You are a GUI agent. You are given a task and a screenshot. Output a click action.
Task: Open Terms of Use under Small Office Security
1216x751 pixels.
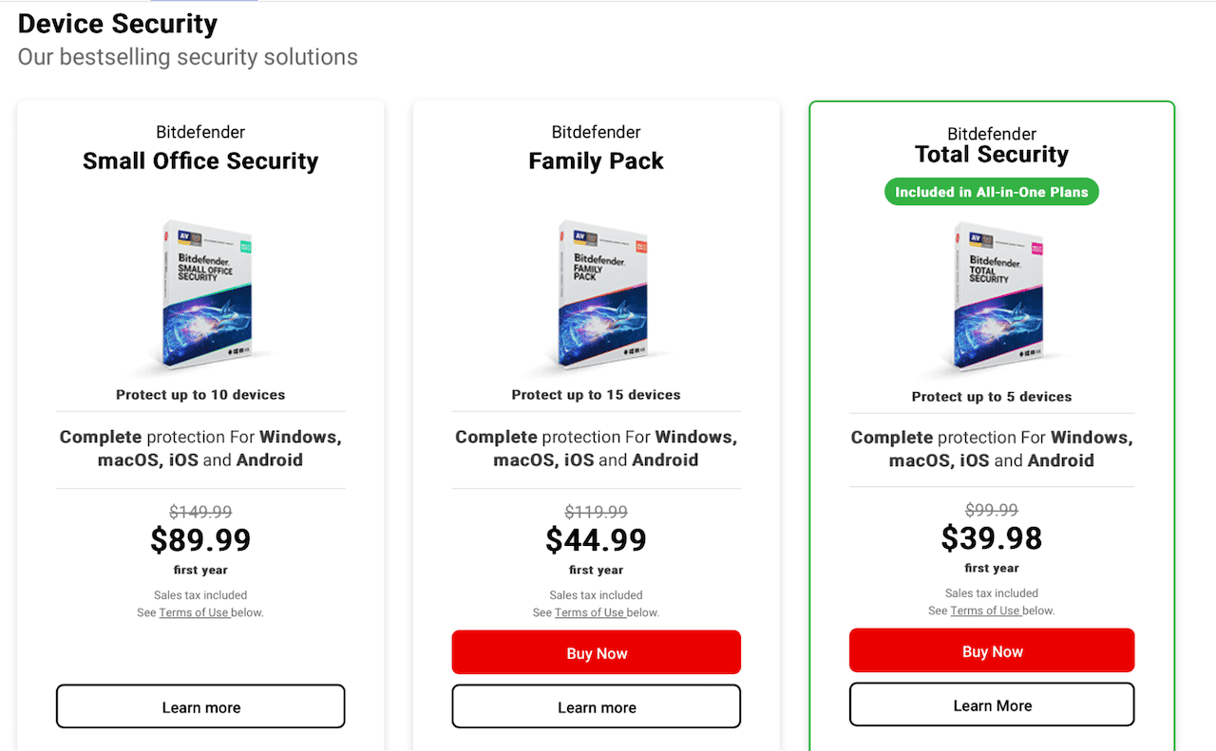(x=194, y=612)
